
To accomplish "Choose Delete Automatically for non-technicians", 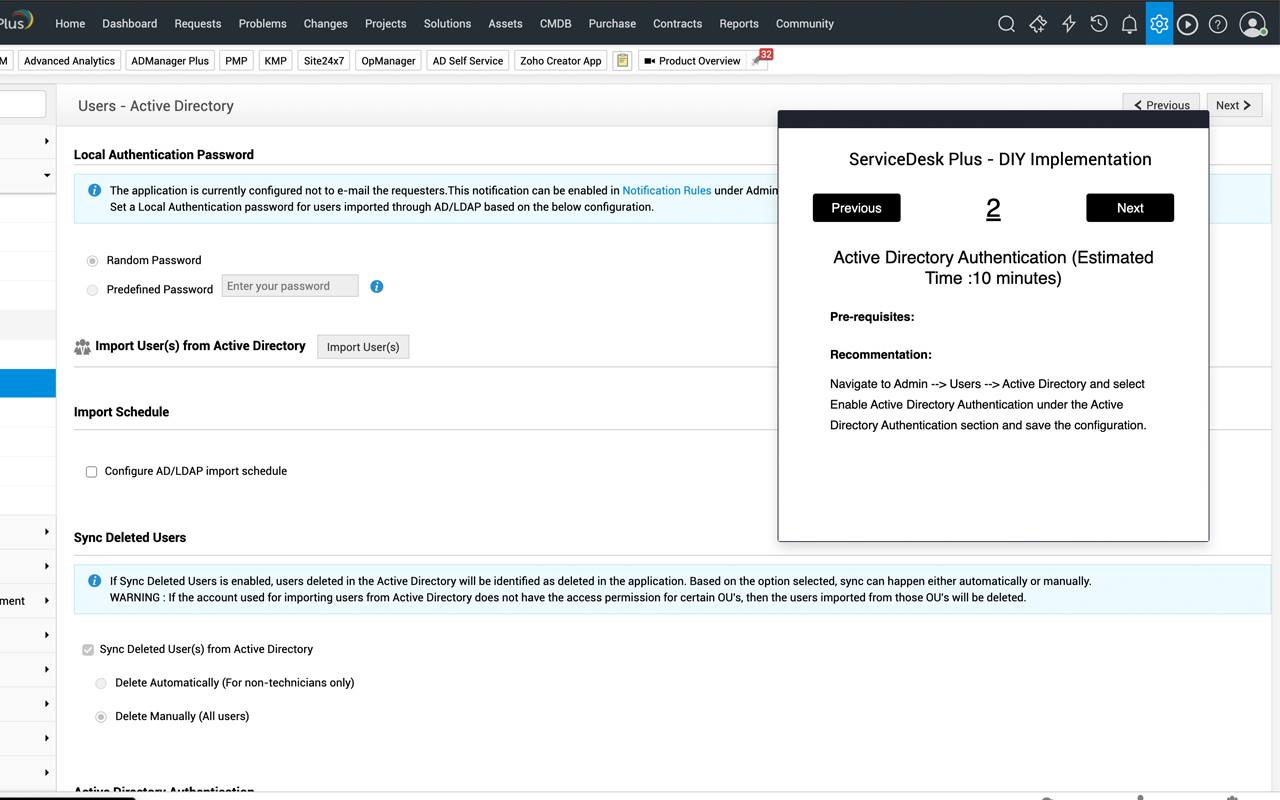I will (101, 684).
